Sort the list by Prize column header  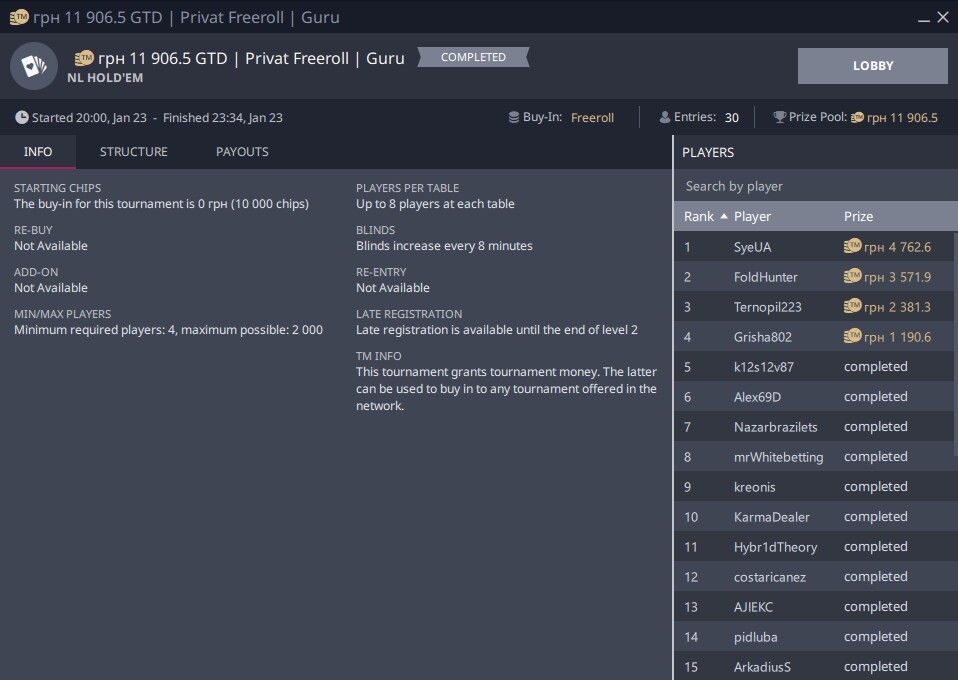coord(858,216)
